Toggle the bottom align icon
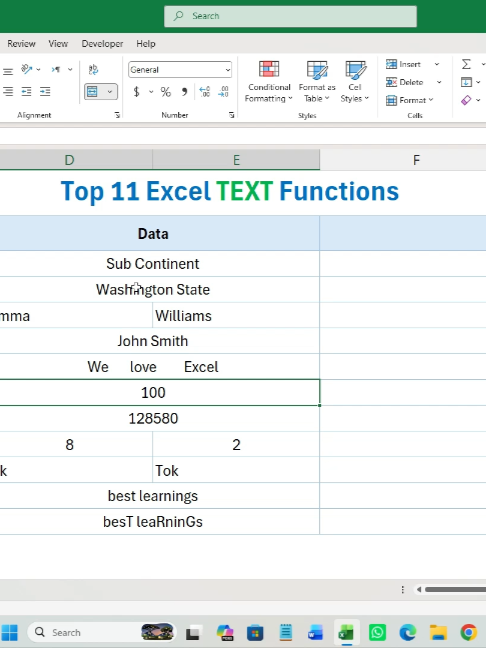This screenshot has height=648, width=486. 7,71
